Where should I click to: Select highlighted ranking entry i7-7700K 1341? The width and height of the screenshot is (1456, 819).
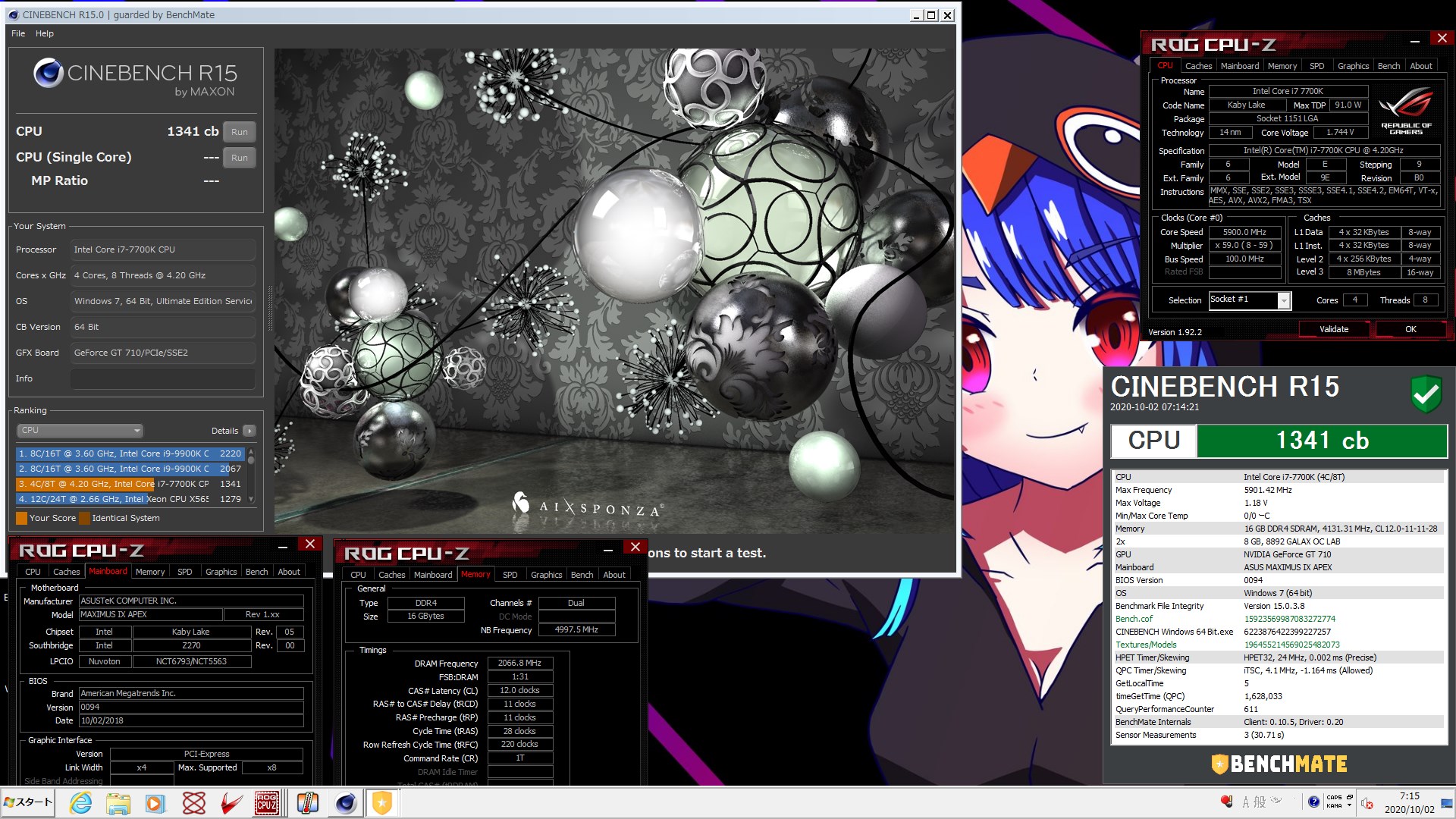pyautogui.click(x=130, y=484)
